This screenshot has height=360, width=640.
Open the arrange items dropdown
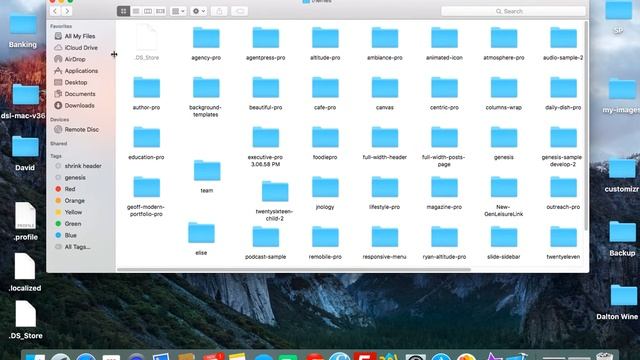point(178,11)
